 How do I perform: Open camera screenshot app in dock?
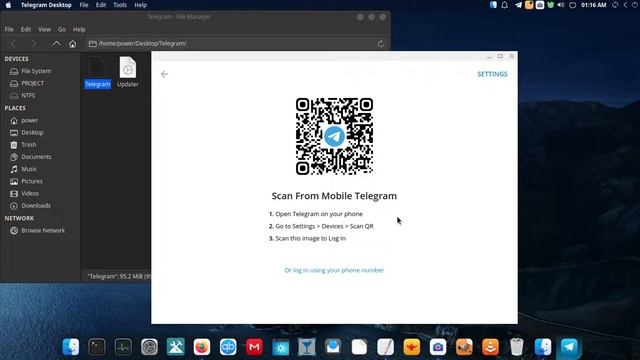[x=438, y=347]
